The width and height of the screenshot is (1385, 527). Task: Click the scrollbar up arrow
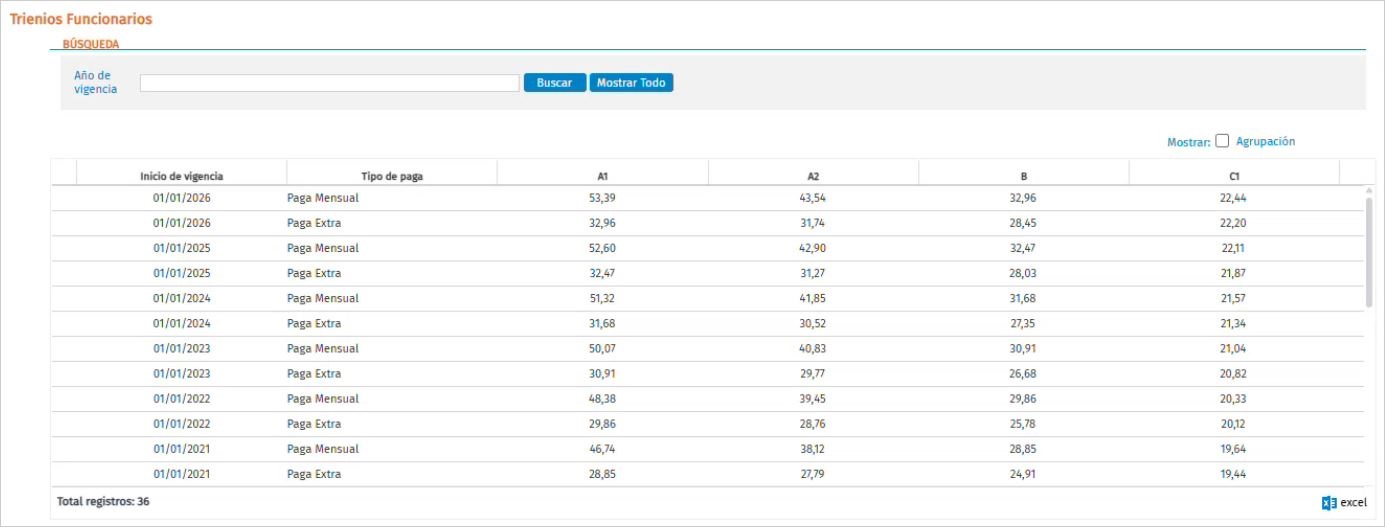[1369, 190]
